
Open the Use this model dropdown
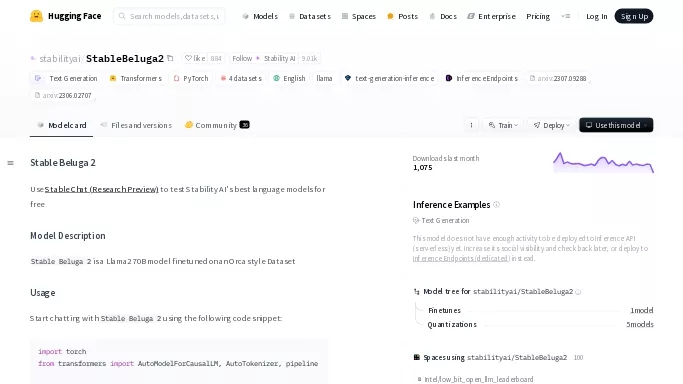(x=616, y=125)
